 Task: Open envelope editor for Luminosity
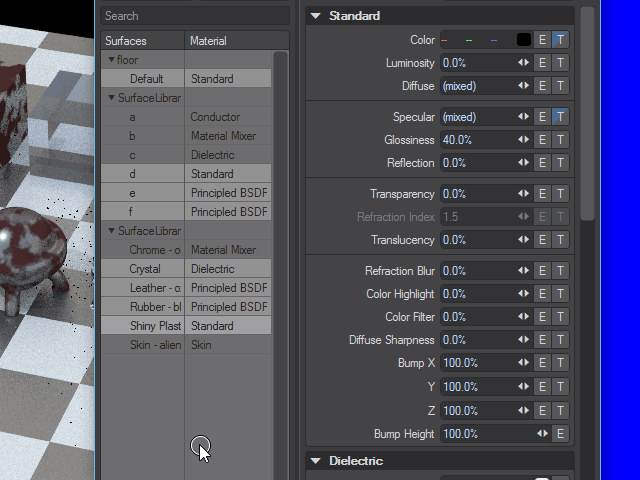pyautogui.click(x=542, y=63)
